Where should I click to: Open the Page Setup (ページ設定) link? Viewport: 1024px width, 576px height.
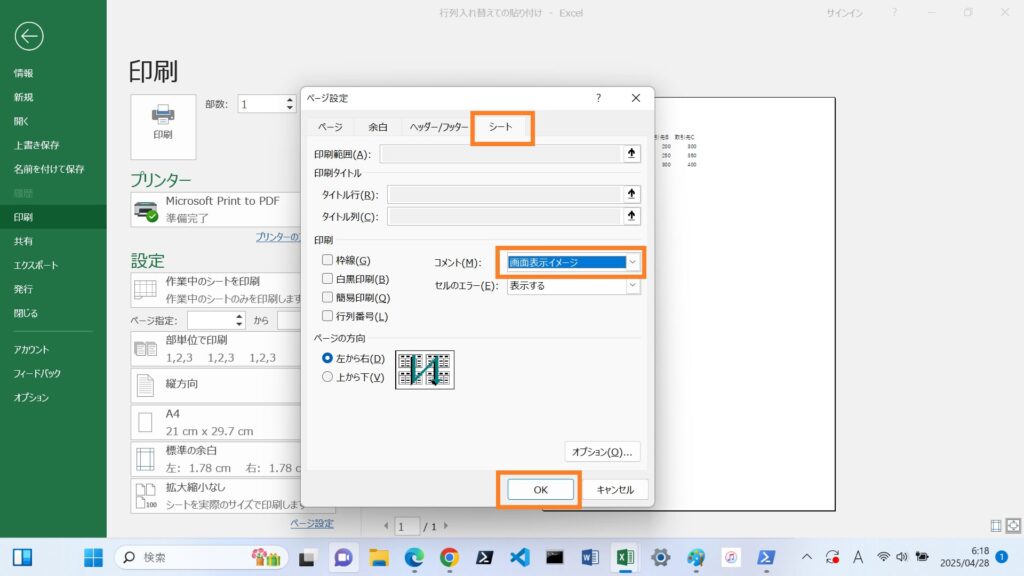tap(312, 524)
